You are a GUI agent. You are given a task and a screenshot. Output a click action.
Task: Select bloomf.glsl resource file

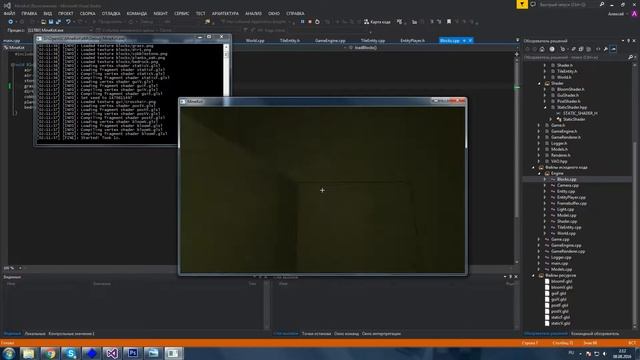coord(562,281)
